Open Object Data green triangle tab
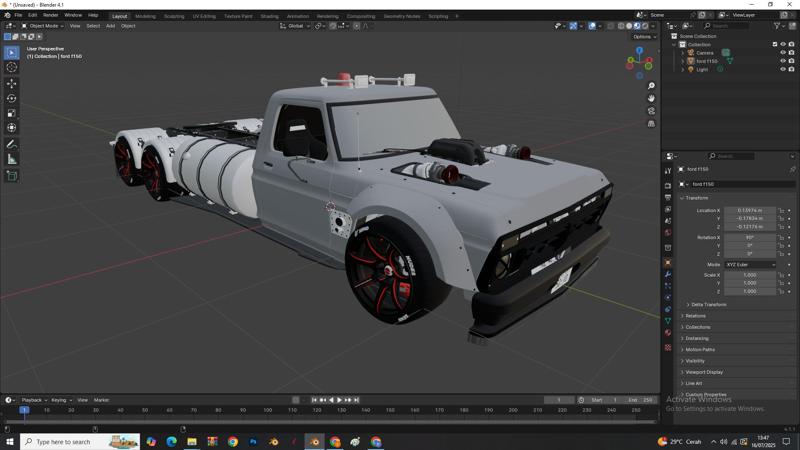This screenshot has width=800, height=450. [668, 321]
